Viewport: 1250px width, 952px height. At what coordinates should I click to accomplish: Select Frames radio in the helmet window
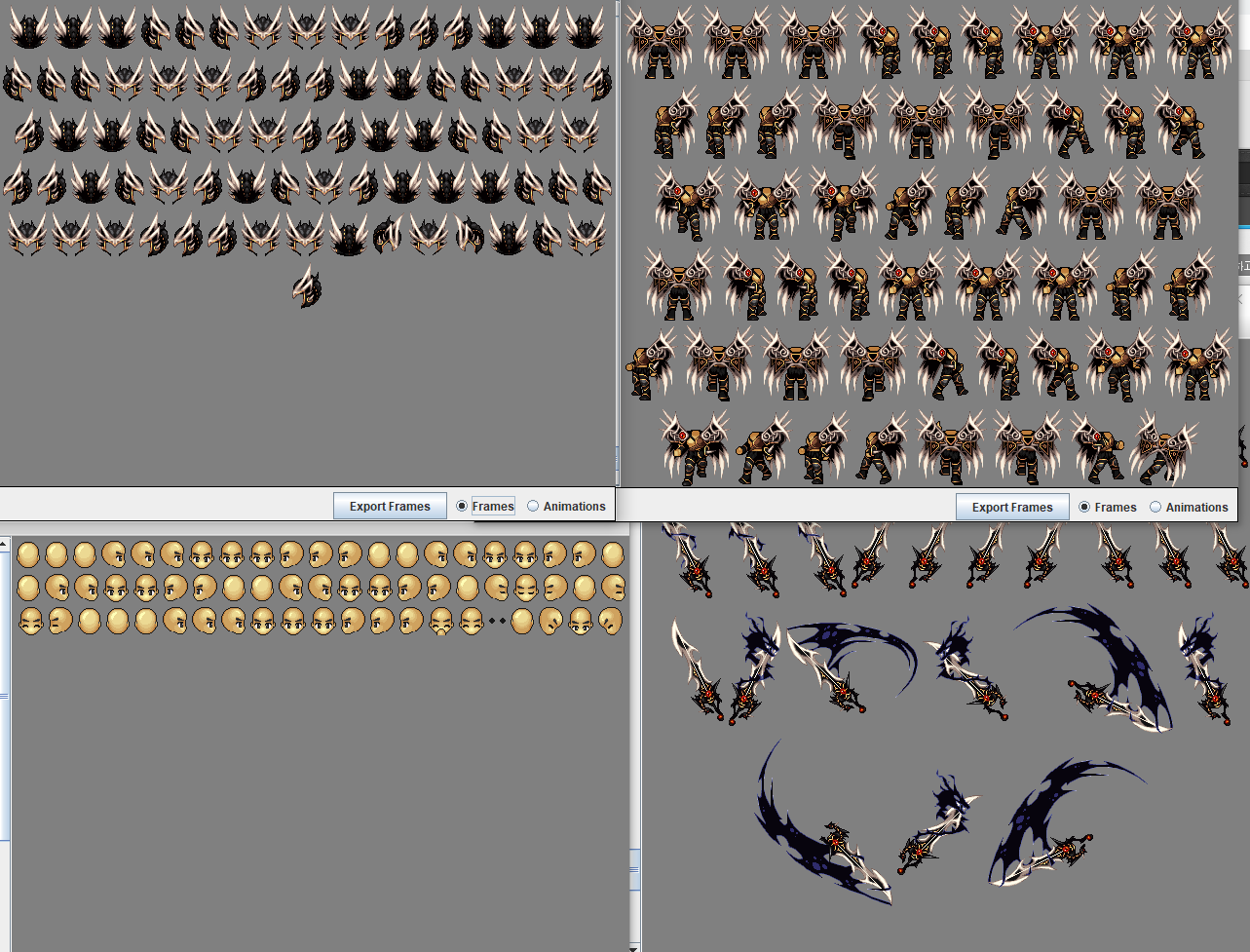tap(462, 506)
